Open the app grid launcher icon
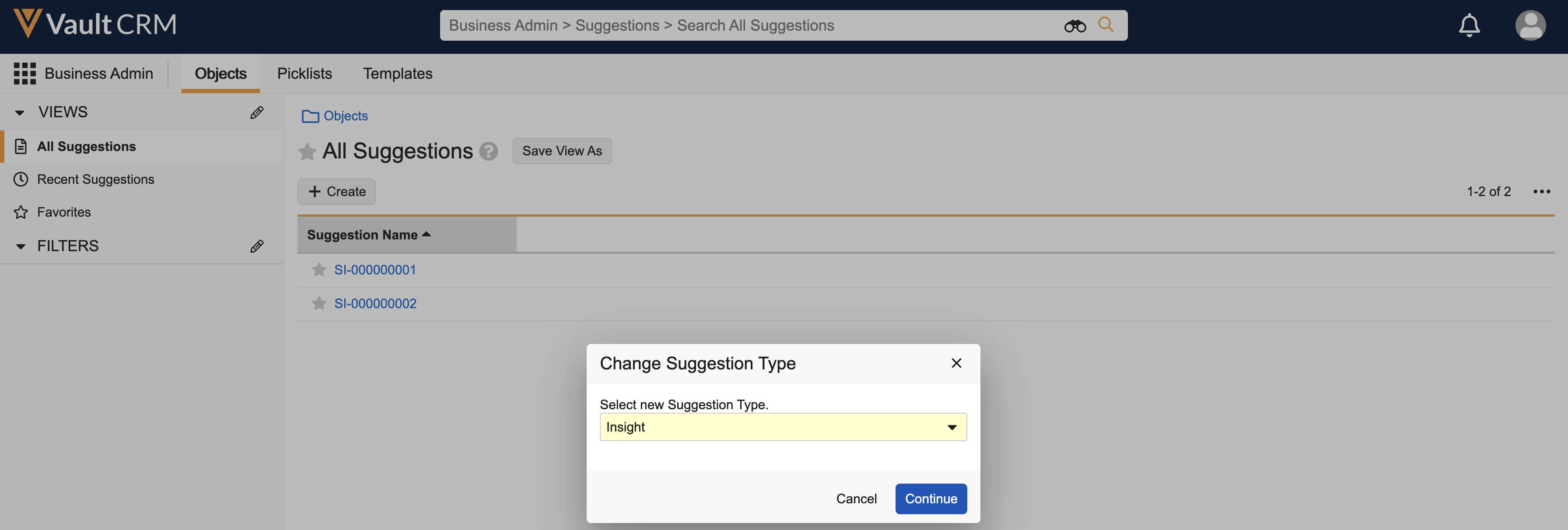 click(24, 73)
